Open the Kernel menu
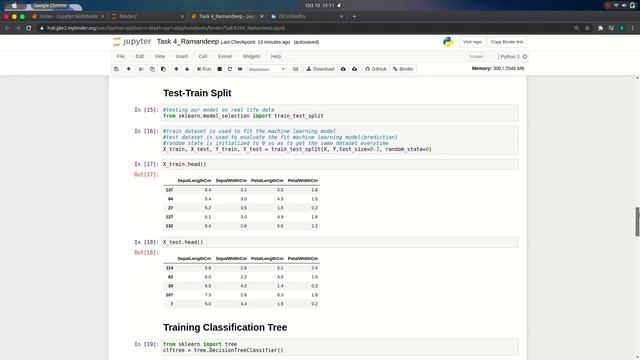The width and height of the screenshot is (640, 360). pyautogui.click(x=224, y=56)
